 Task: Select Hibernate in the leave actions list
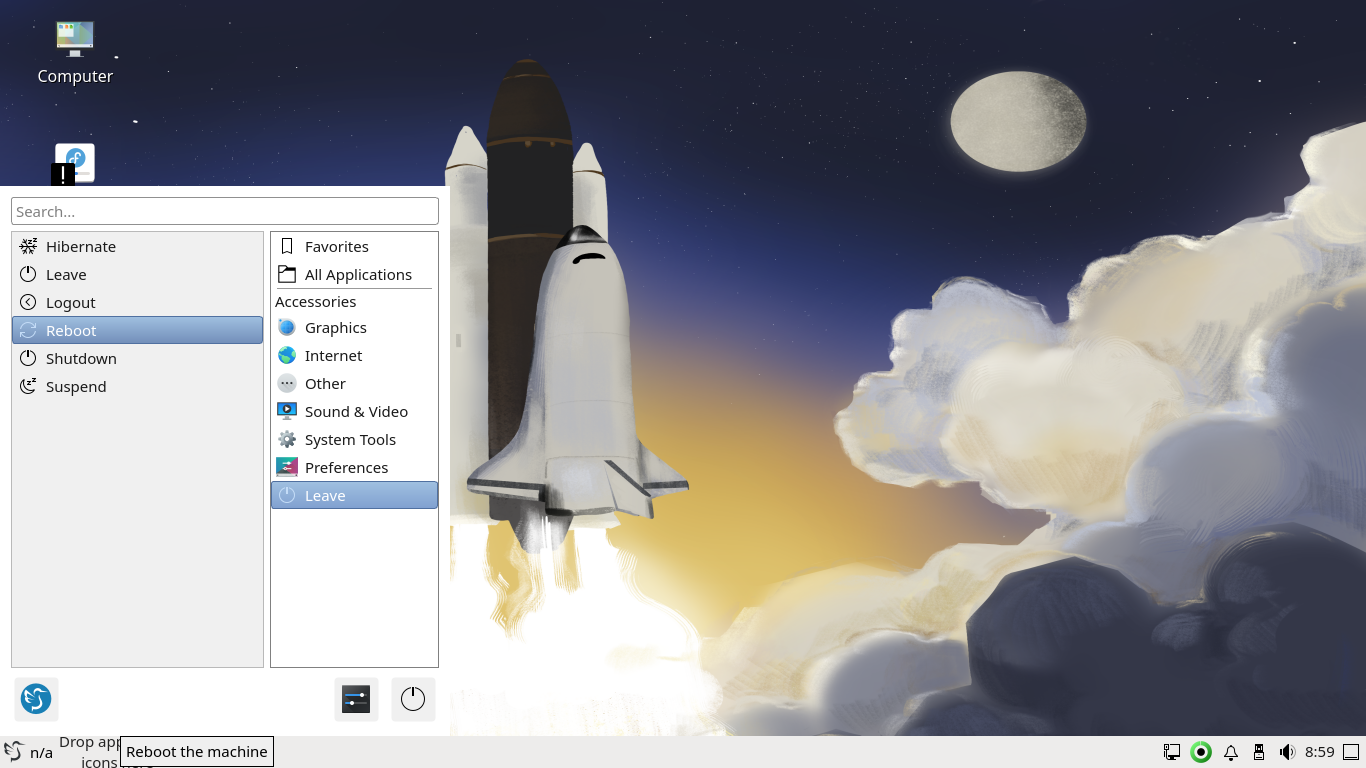coord(137,246)
